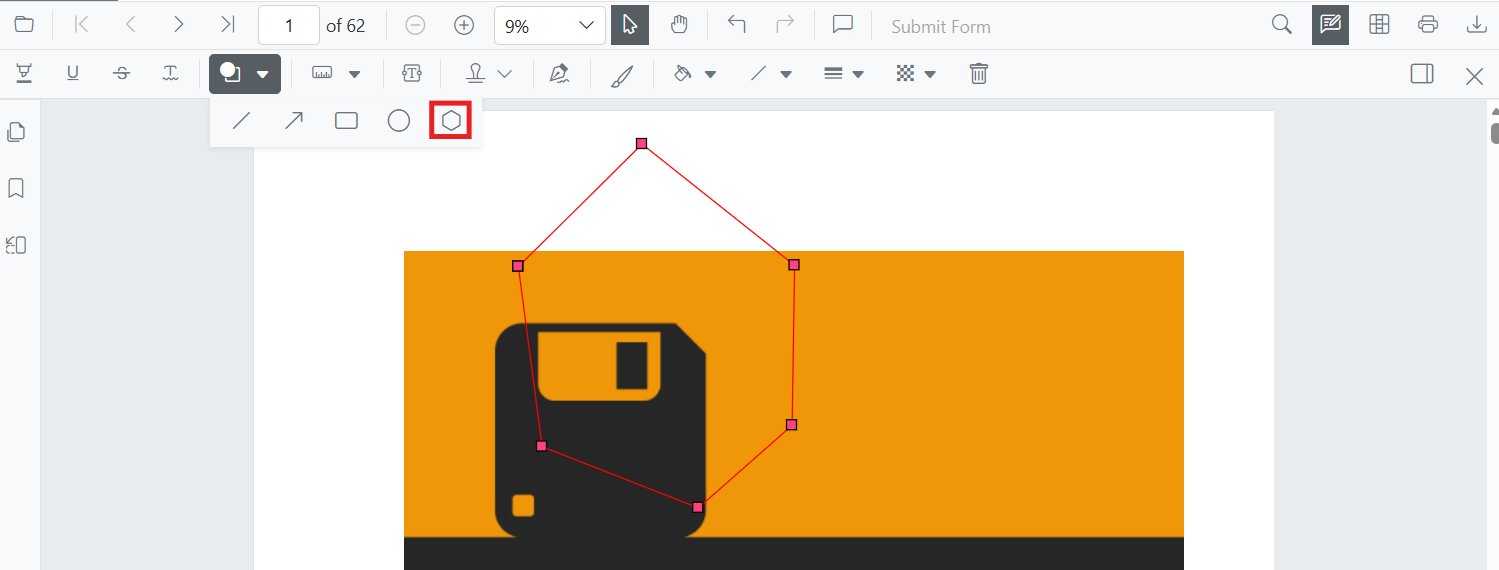Toggle the comment panel icon
The image size is (1499, 570).
(x=842, y=25)
